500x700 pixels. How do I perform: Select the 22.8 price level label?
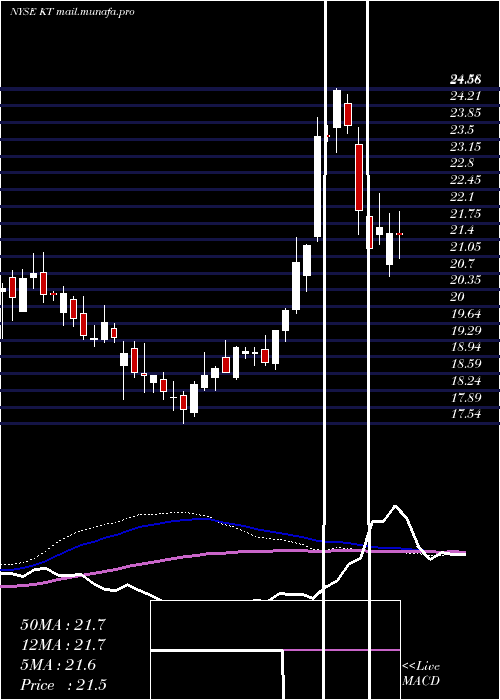pos(462,163)
